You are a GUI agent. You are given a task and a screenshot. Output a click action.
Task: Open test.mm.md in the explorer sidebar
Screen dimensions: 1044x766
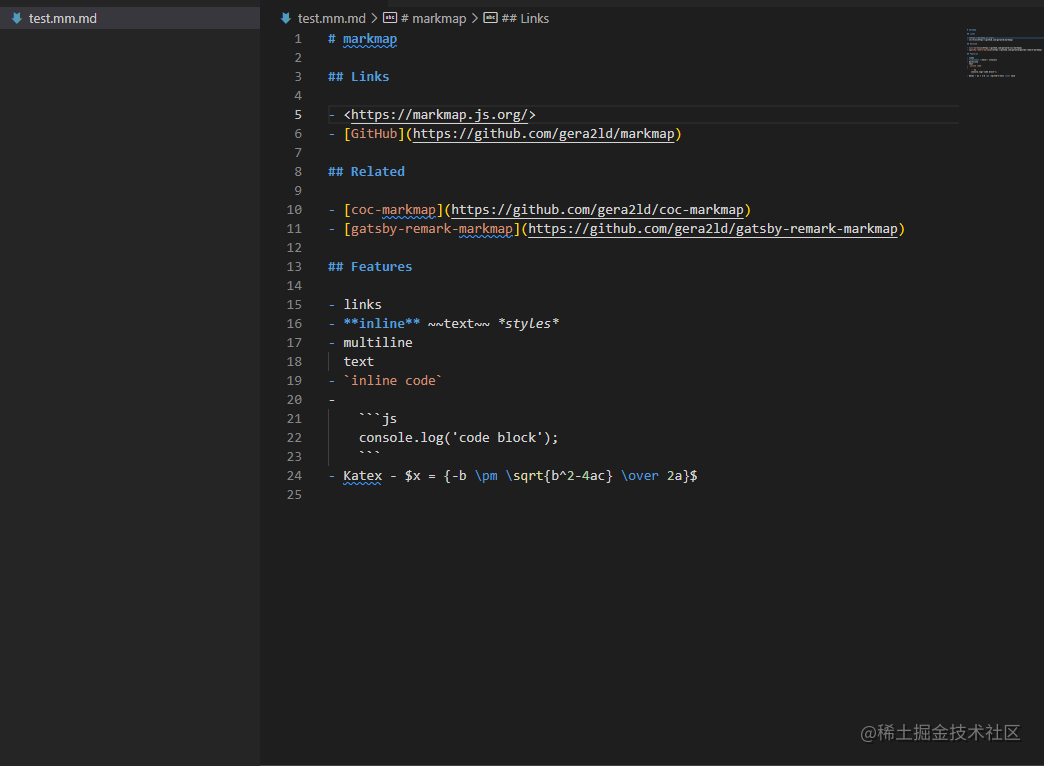[62, 18]
